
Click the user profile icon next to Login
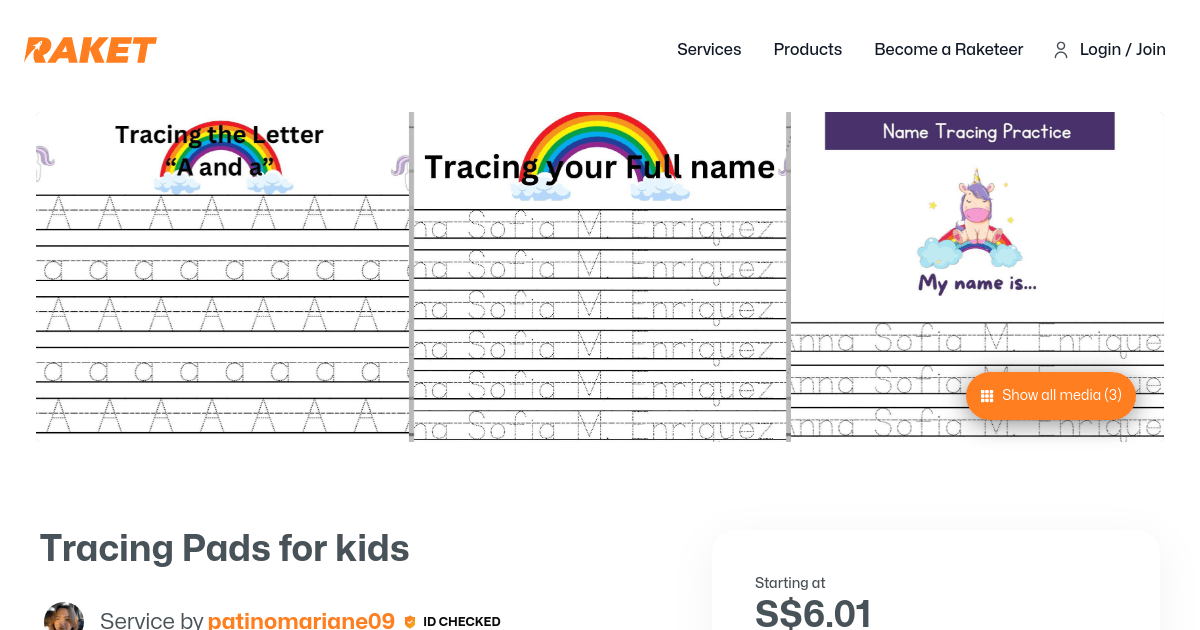(x=1060, y=49)
